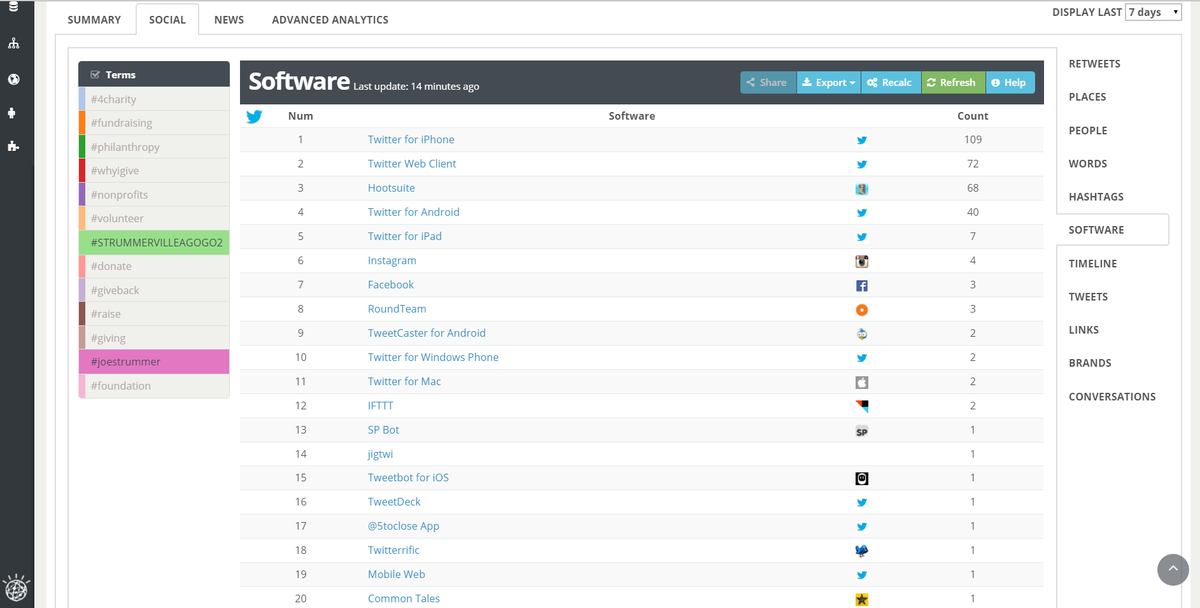
Task: Click the Hootsuite owl icon
Action: pos(861,188)
